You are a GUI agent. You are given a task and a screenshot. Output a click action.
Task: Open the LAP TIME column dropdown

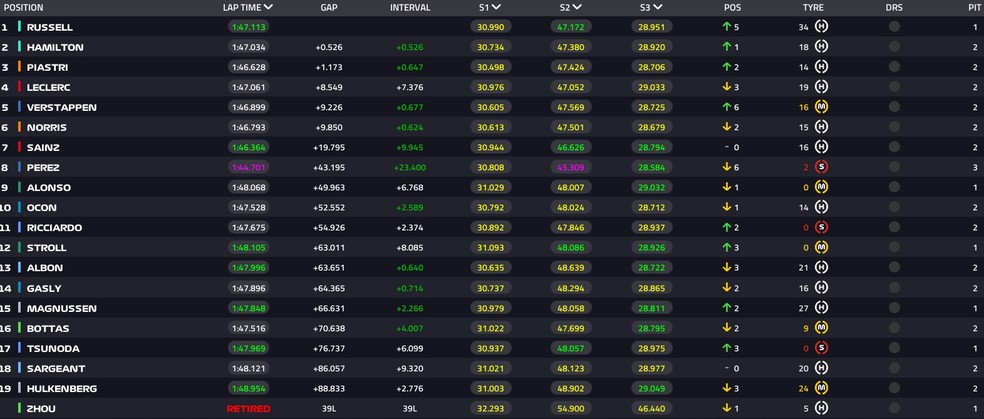click(269, 8)
